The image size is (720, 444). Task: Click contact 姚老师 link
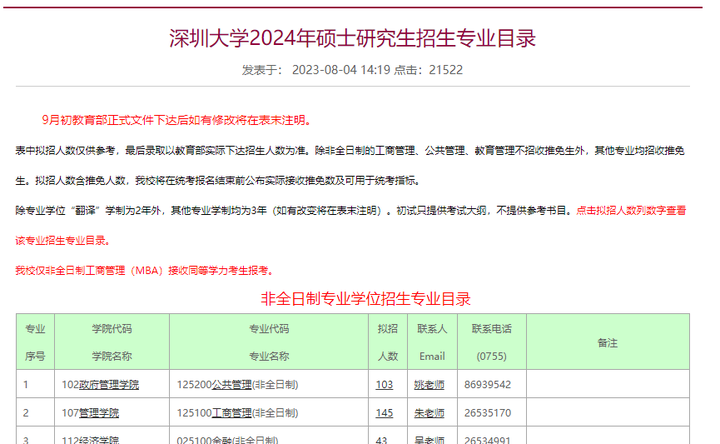(x=429, y=385)
